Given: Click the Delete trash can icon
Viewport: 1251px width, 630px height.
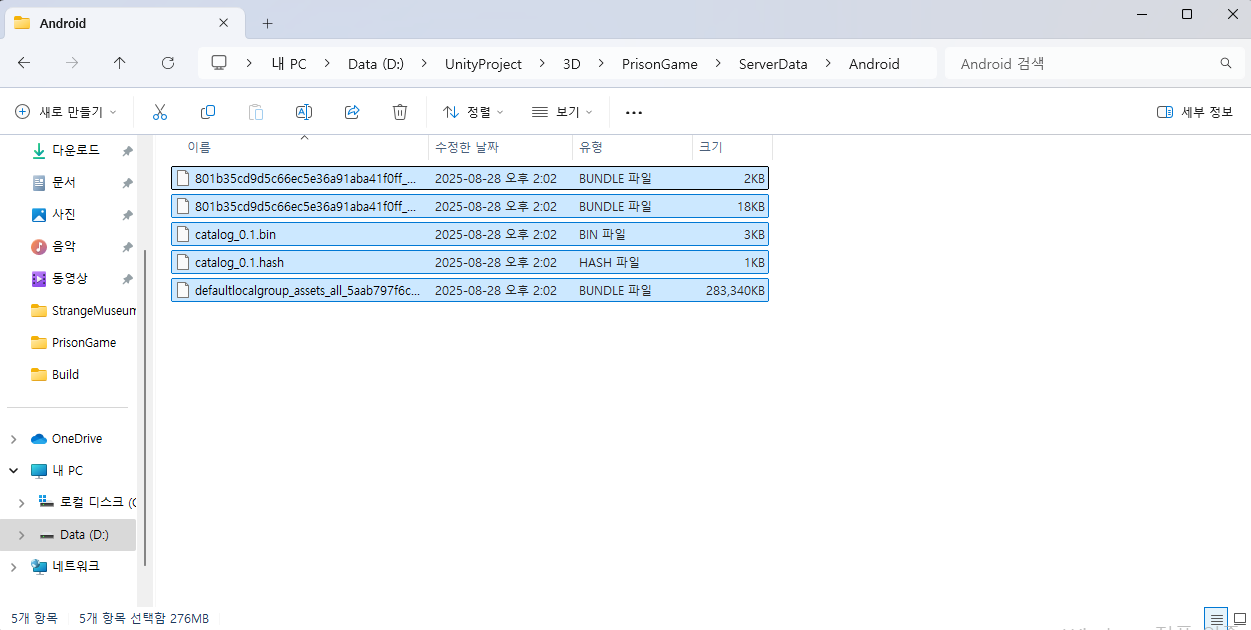Looking at the screenshot, I should coord(400,112).
